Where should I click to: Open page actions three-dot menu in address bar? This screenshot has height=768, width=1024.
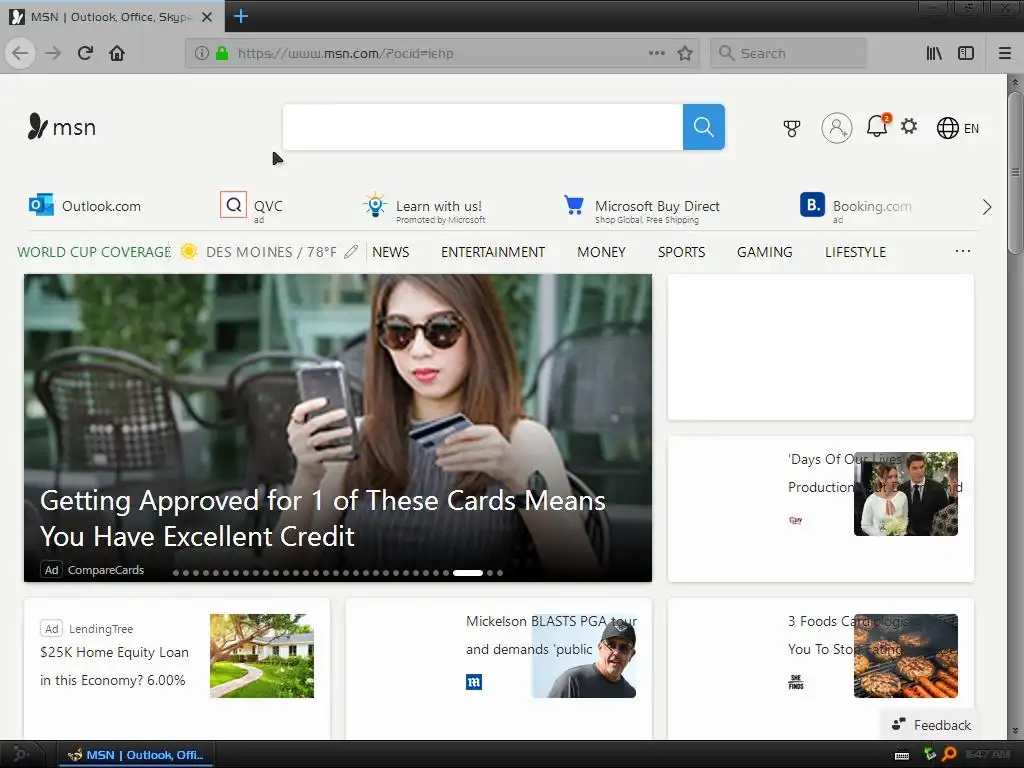657,53
